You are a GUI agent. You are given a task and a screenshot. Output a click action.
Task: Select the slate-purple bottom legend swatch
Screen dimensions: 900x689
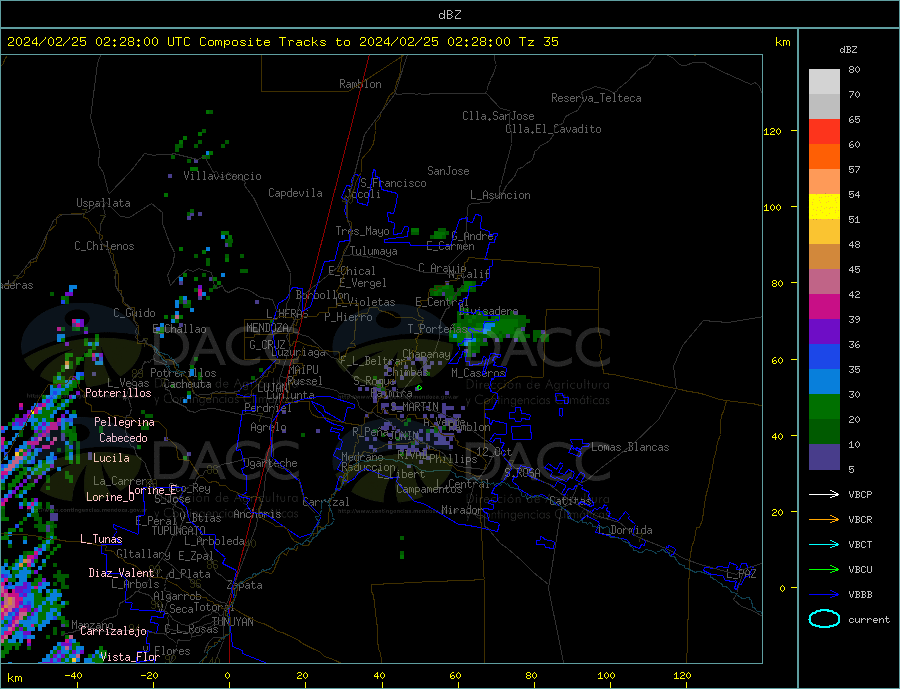(x=824, y=457)
